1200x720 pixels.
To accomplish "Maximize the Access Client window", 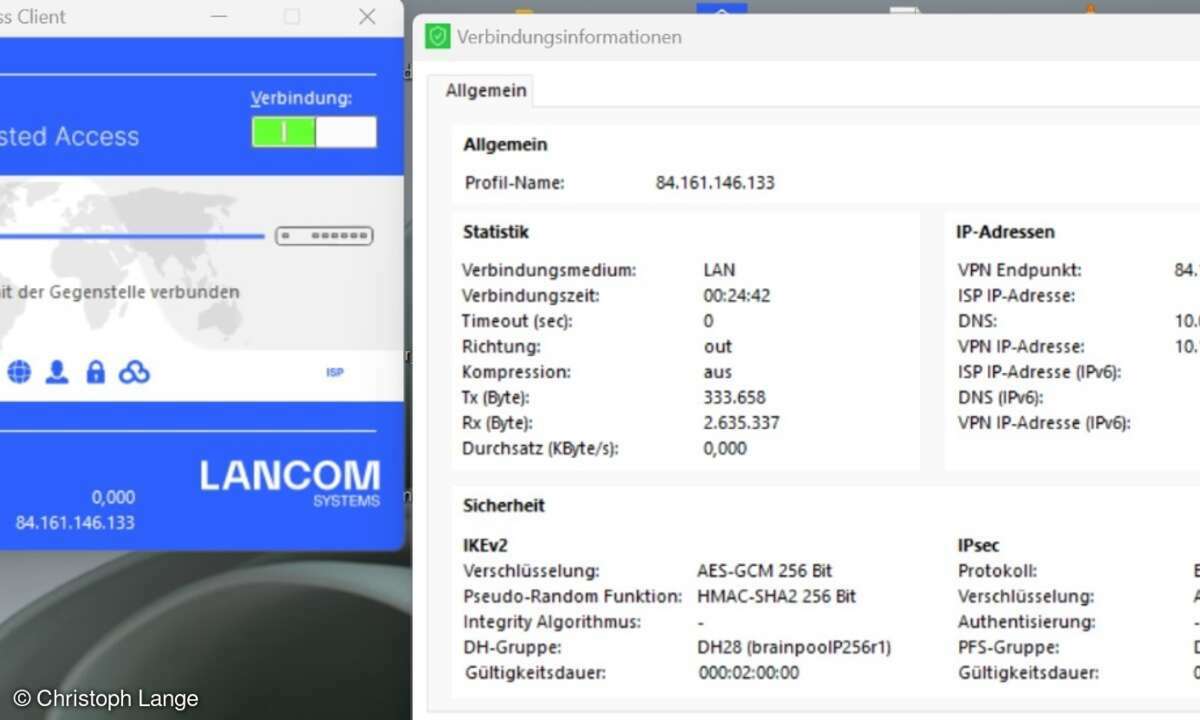I will (x=291, y=16).
